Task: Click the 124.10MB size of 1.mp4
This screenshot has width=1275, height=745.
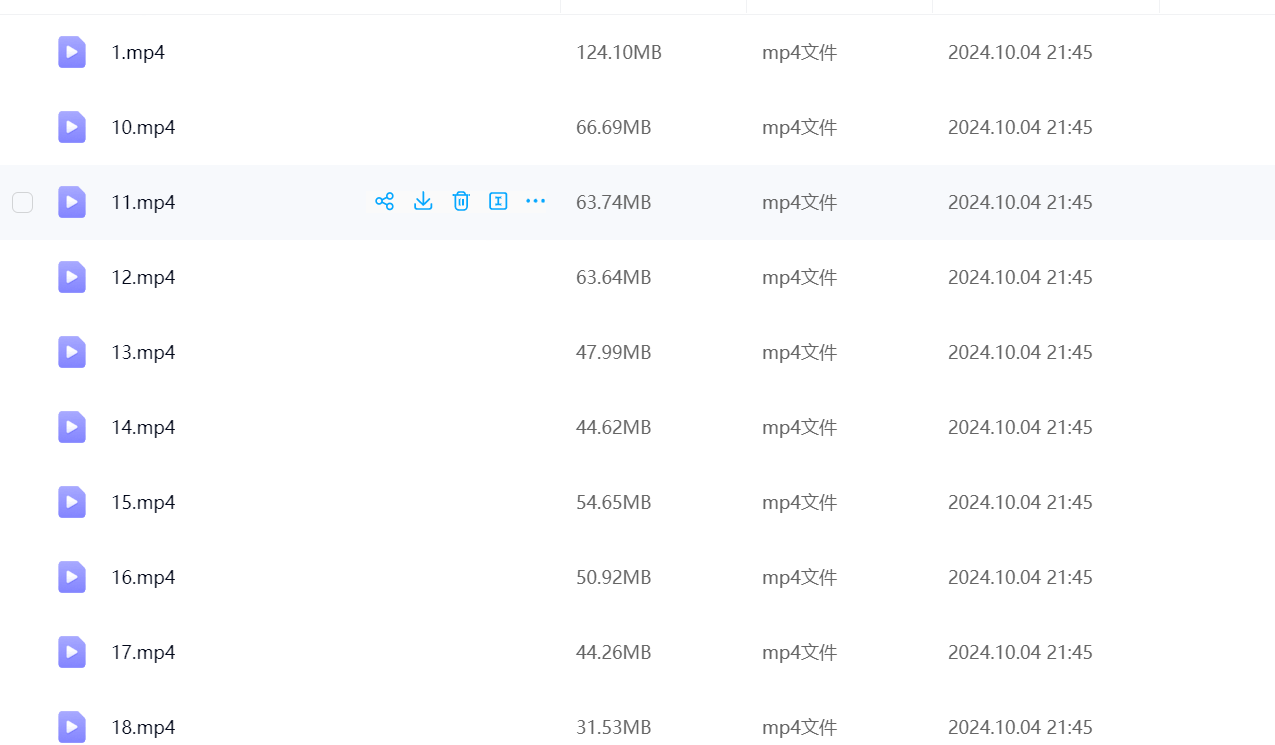Action: (618, 52)
